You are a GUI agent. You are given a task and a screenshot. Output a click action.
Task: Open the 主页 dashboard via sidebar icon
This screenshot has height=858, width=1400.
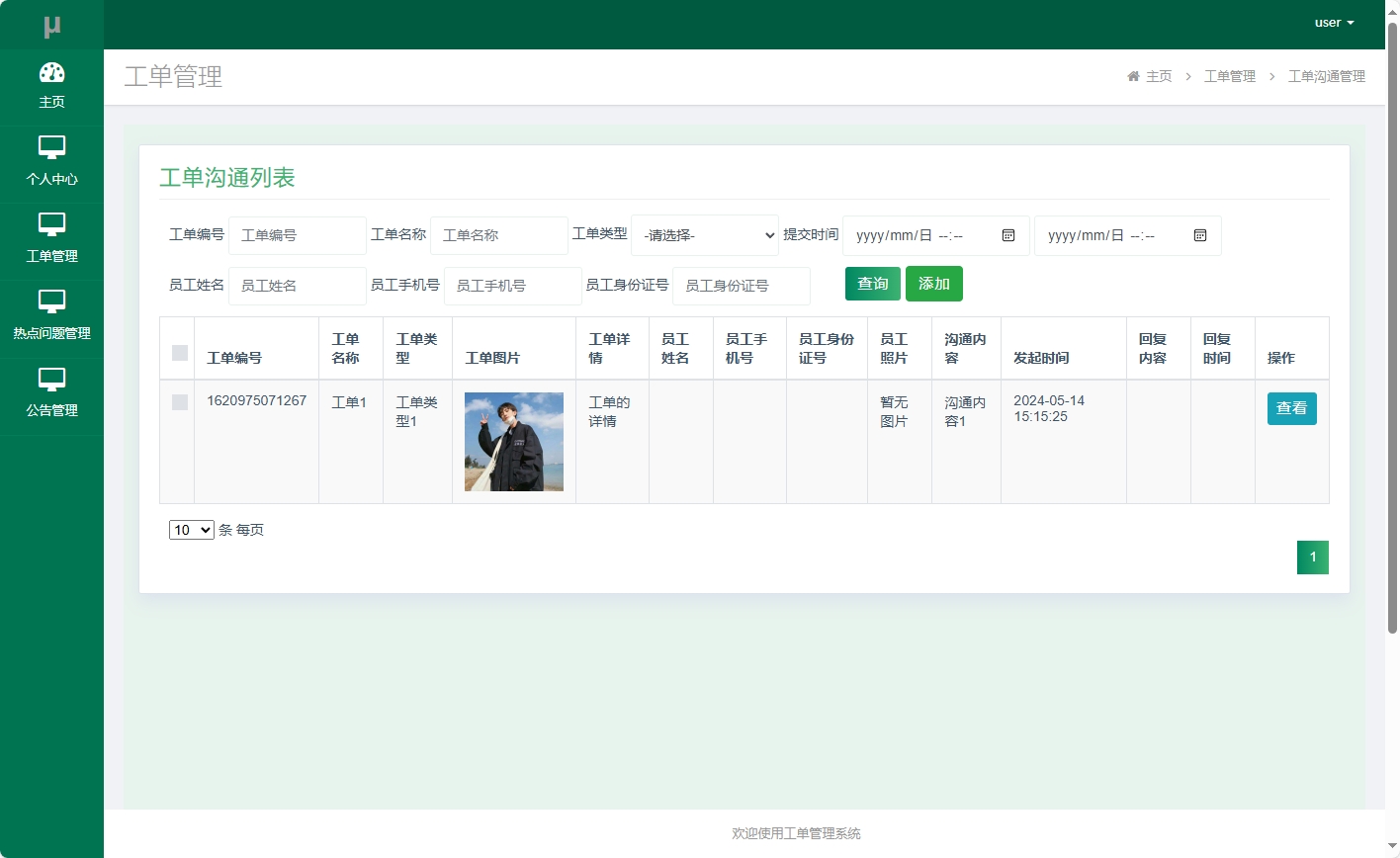52,74
